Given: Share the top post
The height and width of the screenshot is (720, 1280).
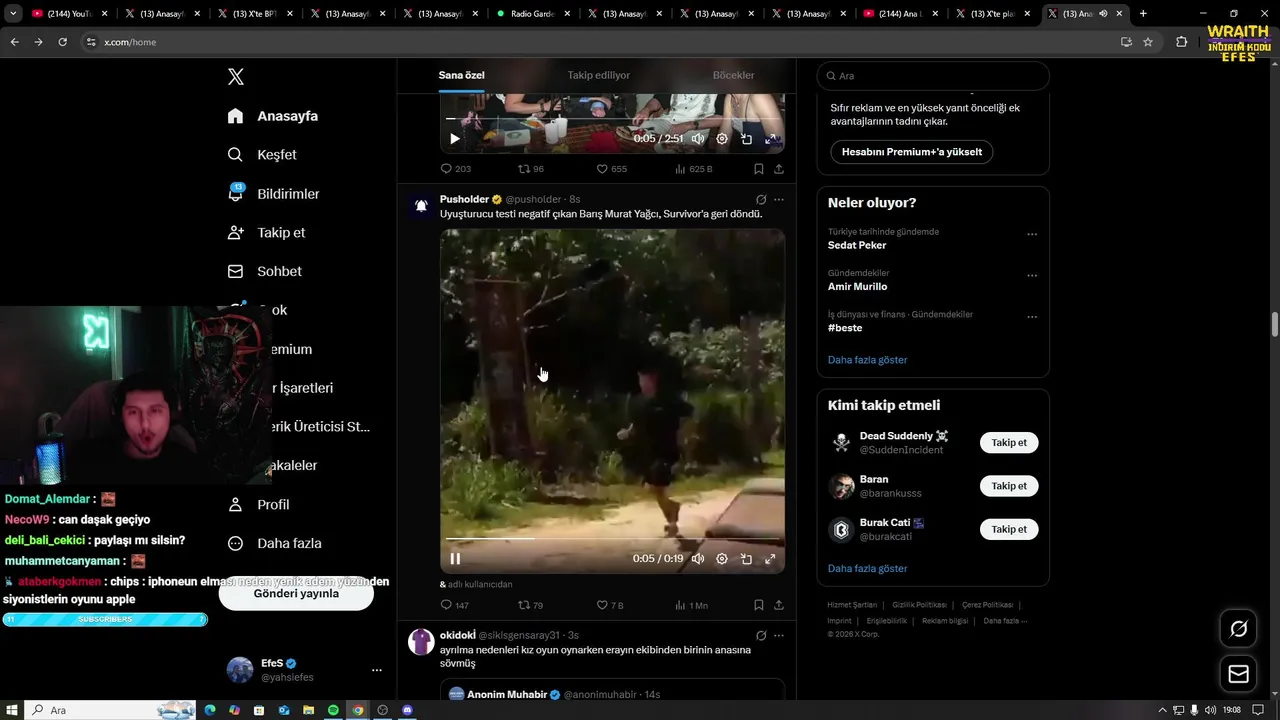Looking at the screenshot, I should coord(779,169).
